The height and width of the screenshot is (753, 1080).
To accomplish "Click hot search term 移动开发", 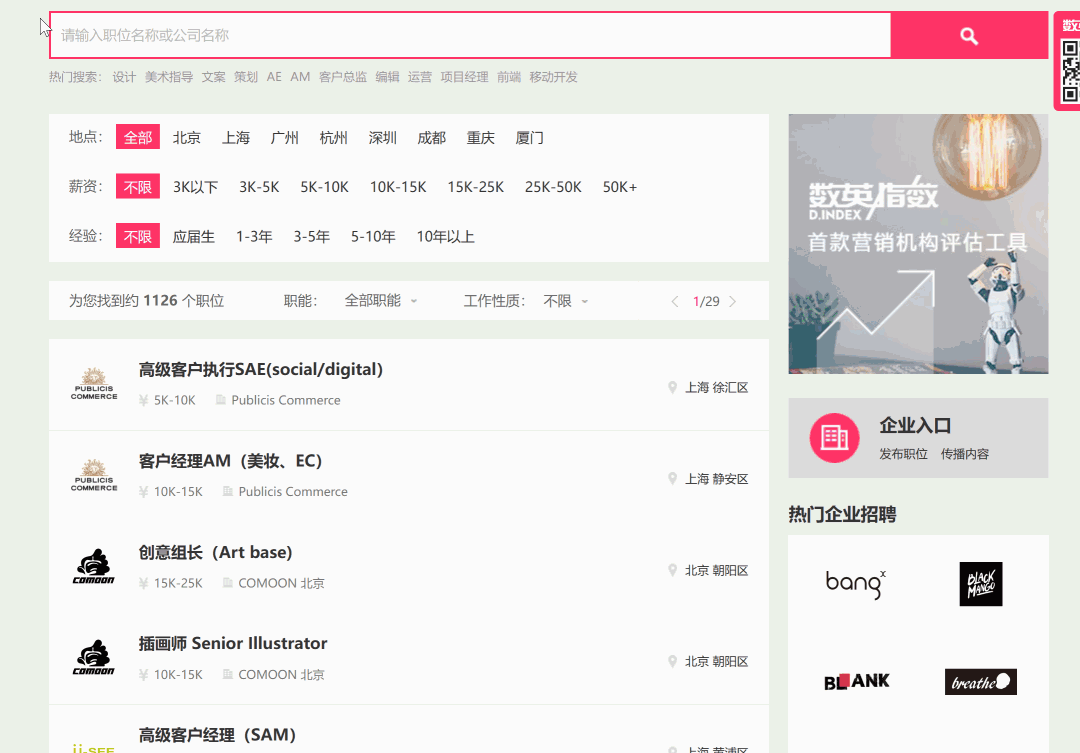I will click(x=553, y=76).
